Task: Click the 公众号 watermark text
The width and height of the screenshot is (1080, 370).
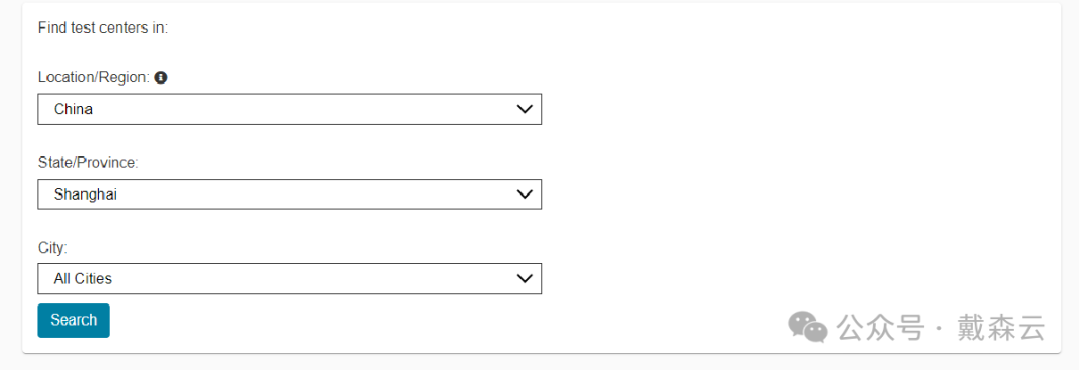Action: pyautogui.click(x=880, y=327)
